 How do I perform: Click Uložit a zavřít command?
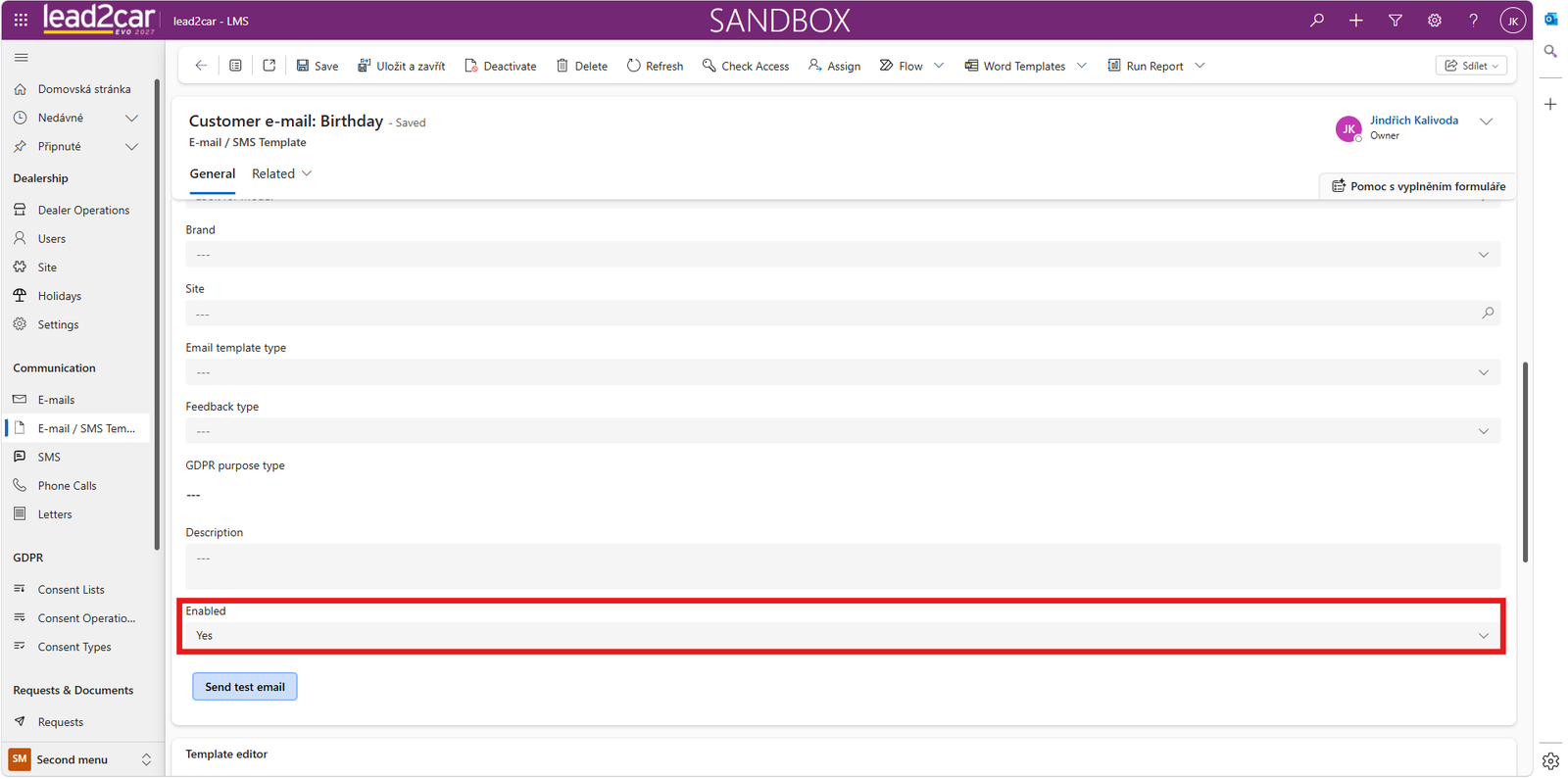coord(402,66)
